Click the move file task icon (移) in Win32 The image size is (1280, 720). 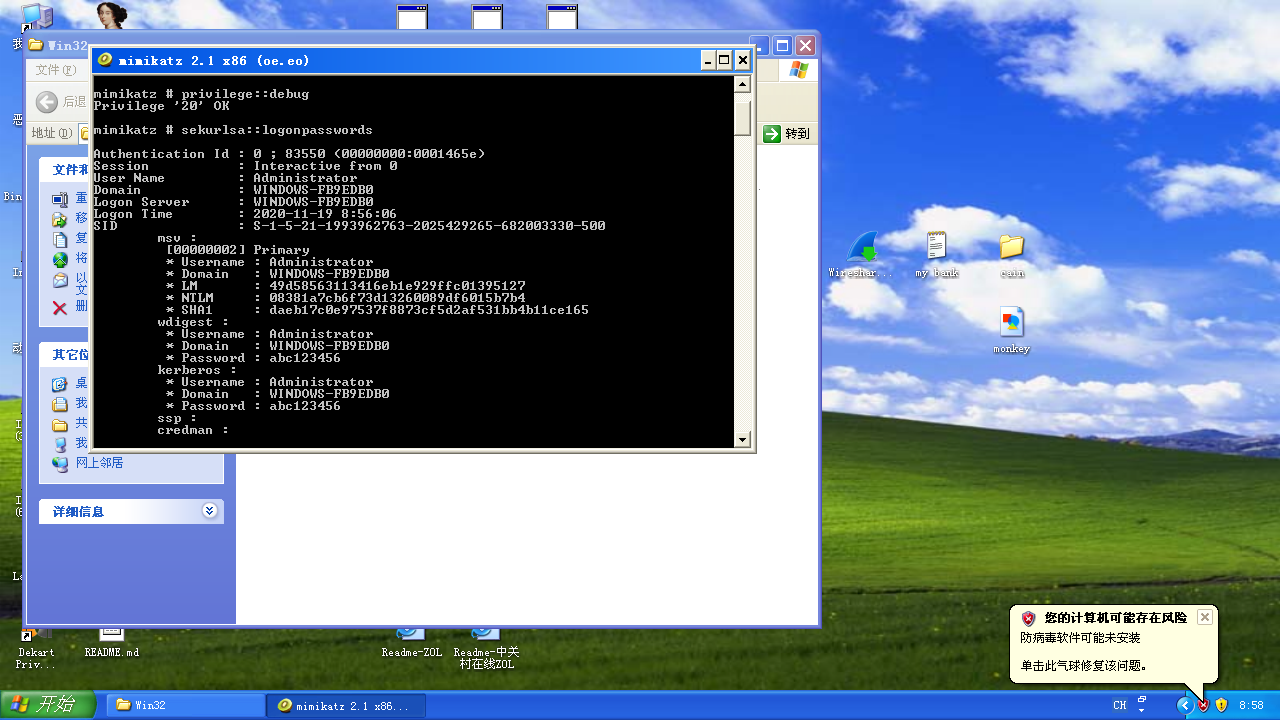(60, 219)
